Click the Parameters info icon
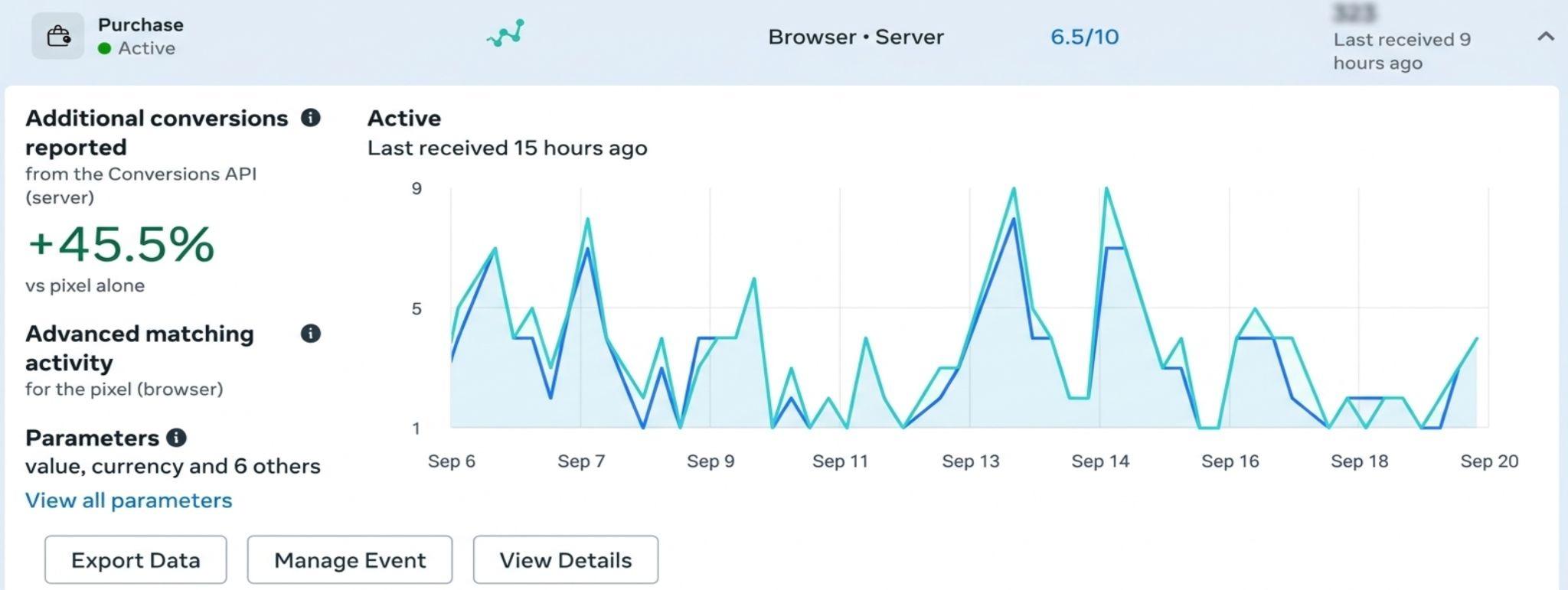Screen dimensions: 1568x590 (x=176, y=438)
